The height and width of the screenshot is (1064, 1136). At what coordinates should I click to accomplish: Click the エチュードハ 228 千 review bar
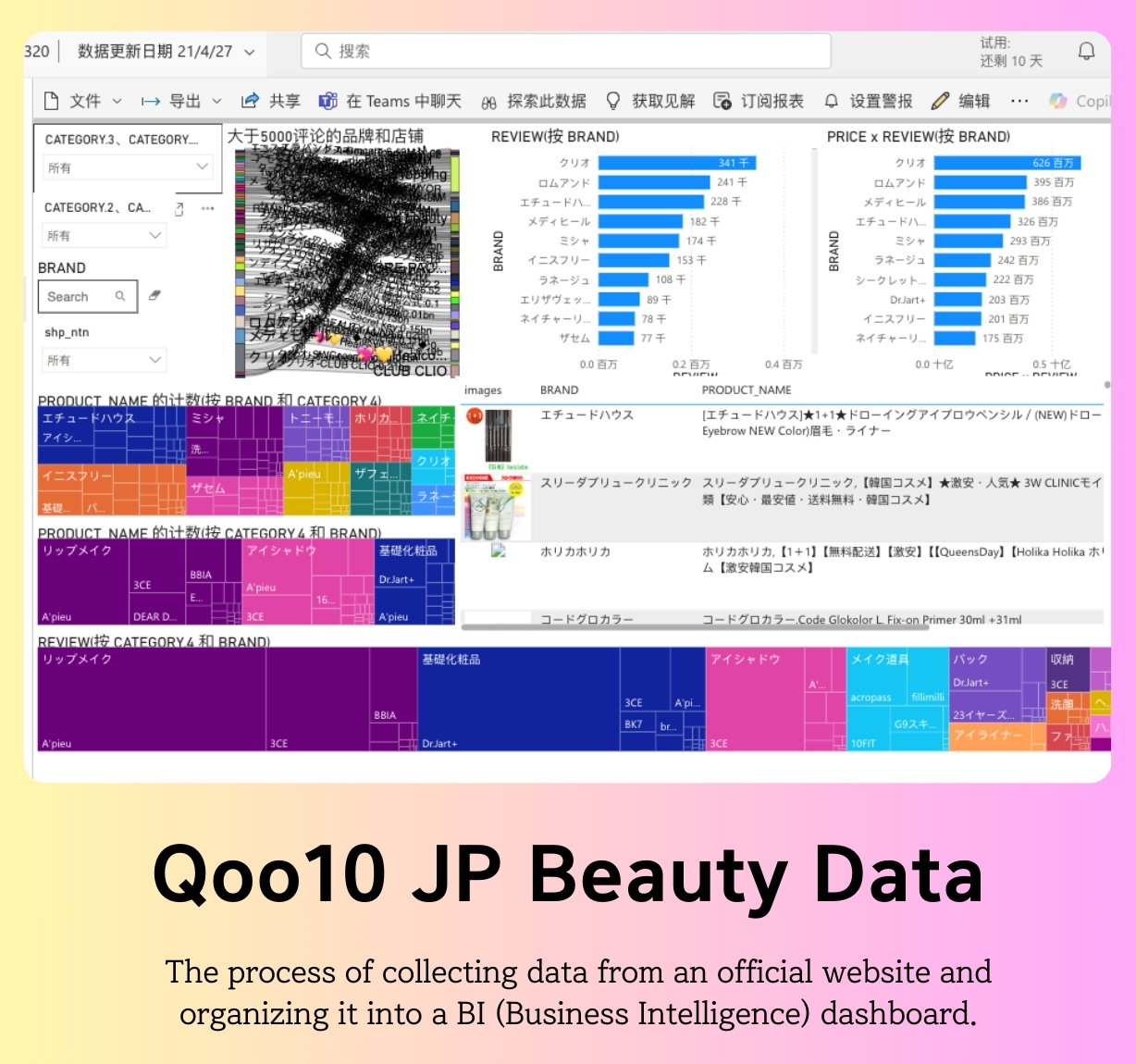651,202
